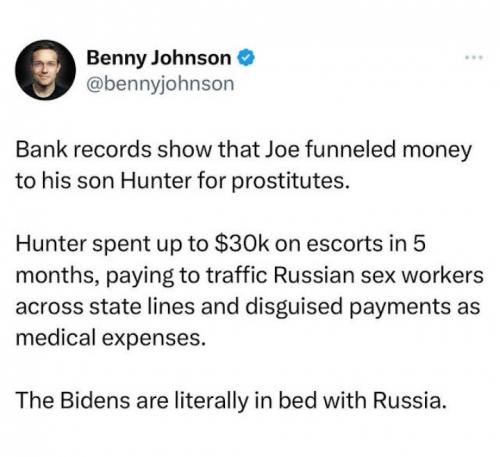The height and width of the screenshot is (457, 500).
Task: Open the three-dot more options menu
Action: pos(474,58)
